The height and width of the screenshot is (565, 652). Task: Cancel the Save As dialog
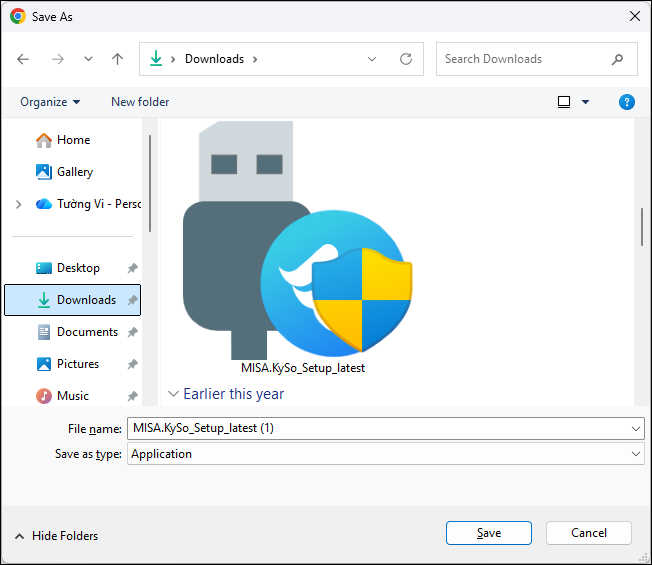[589, 533]
